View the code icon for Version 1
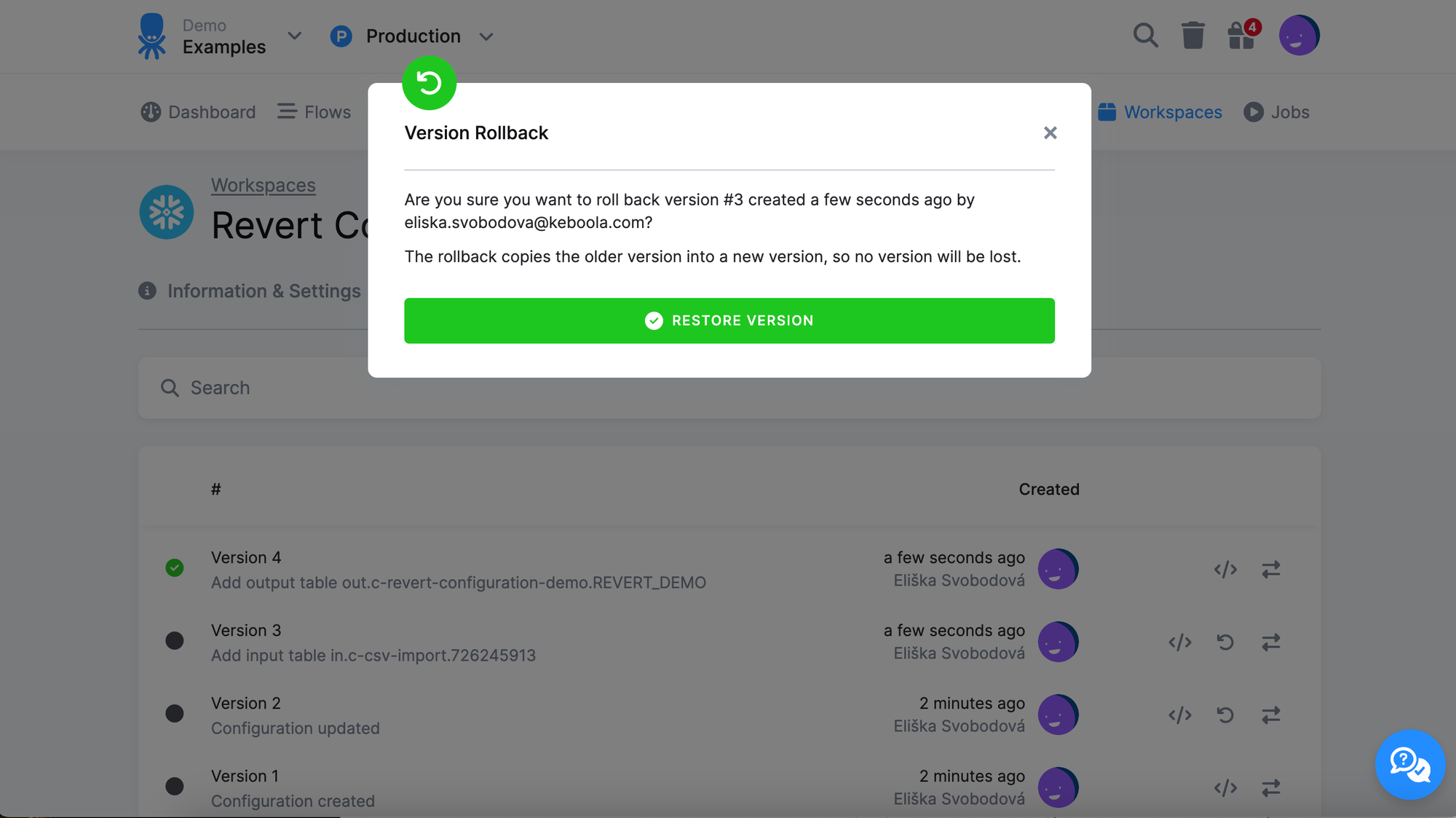Screen dimensions: 1456x818 (x=1225, y=787)
